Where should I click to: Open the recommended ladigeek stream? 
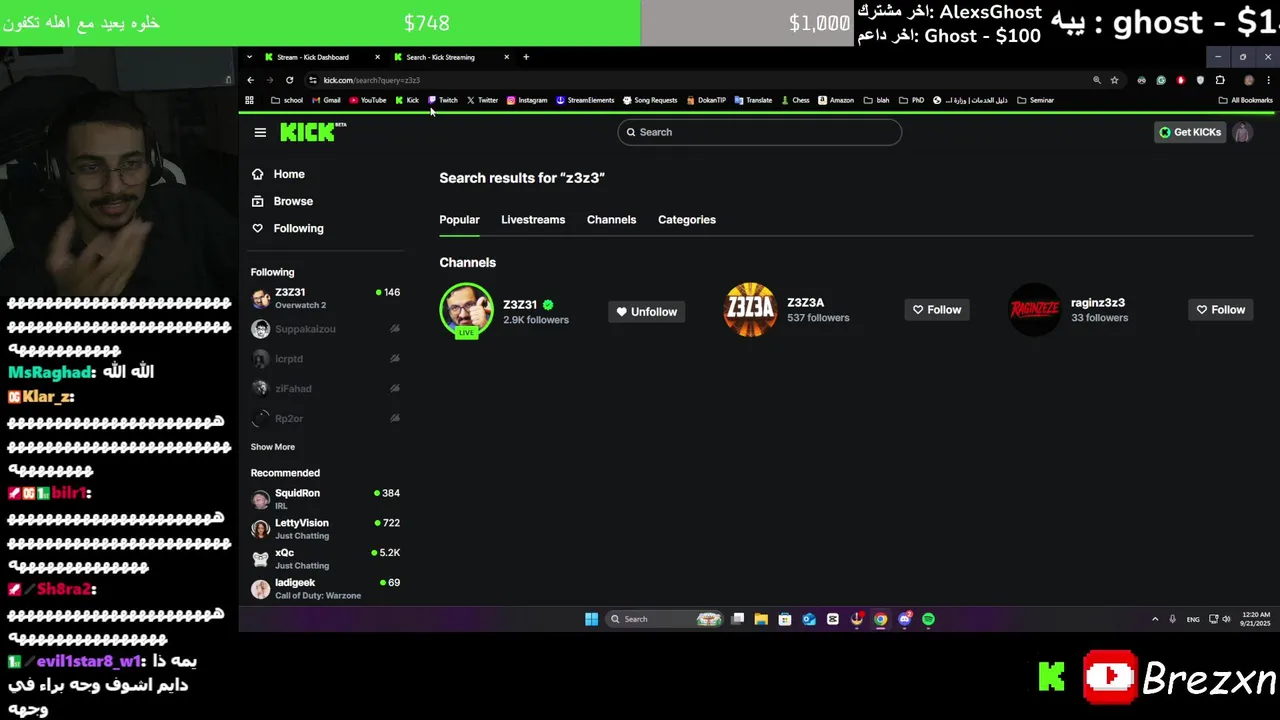point(325,589)
